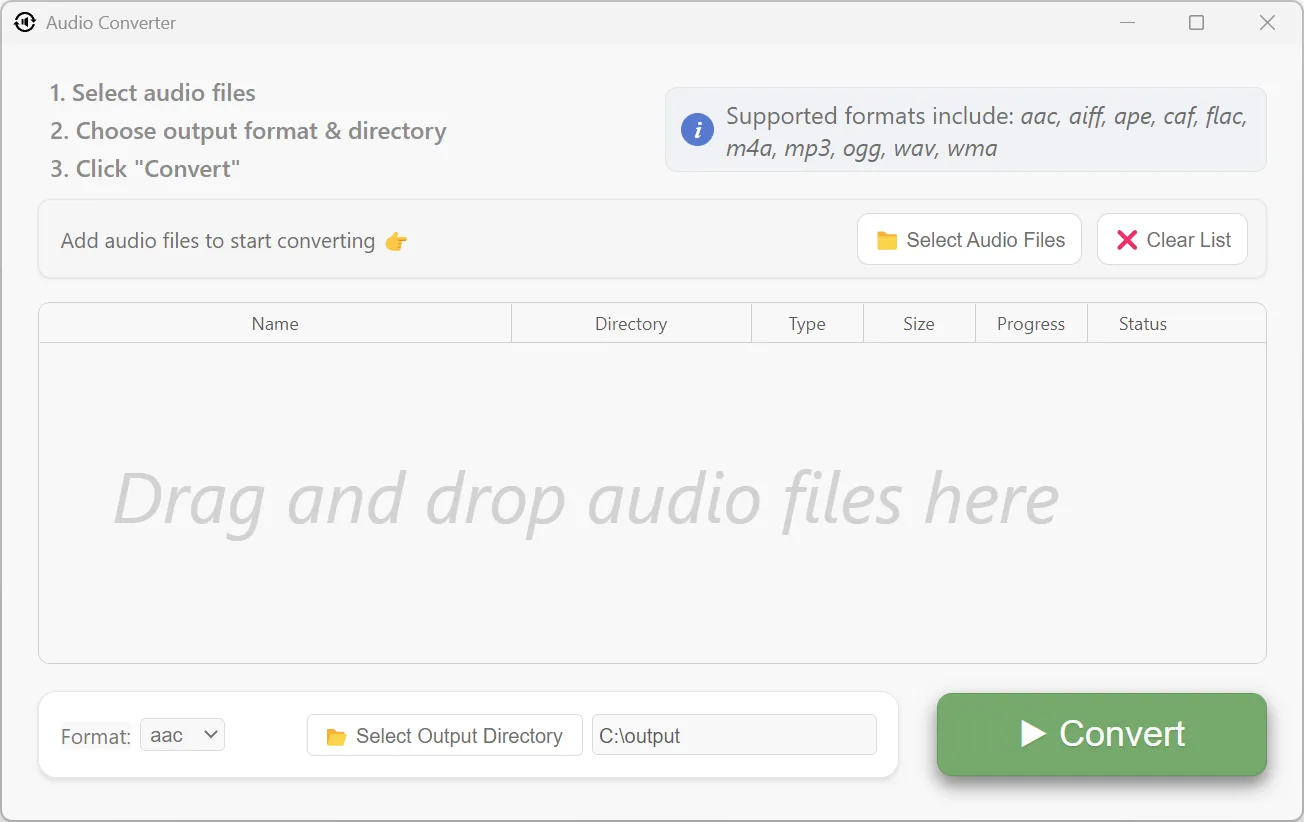Select Audio Files to add tracks
The image size is (1304, 822).
pos(968,239)
